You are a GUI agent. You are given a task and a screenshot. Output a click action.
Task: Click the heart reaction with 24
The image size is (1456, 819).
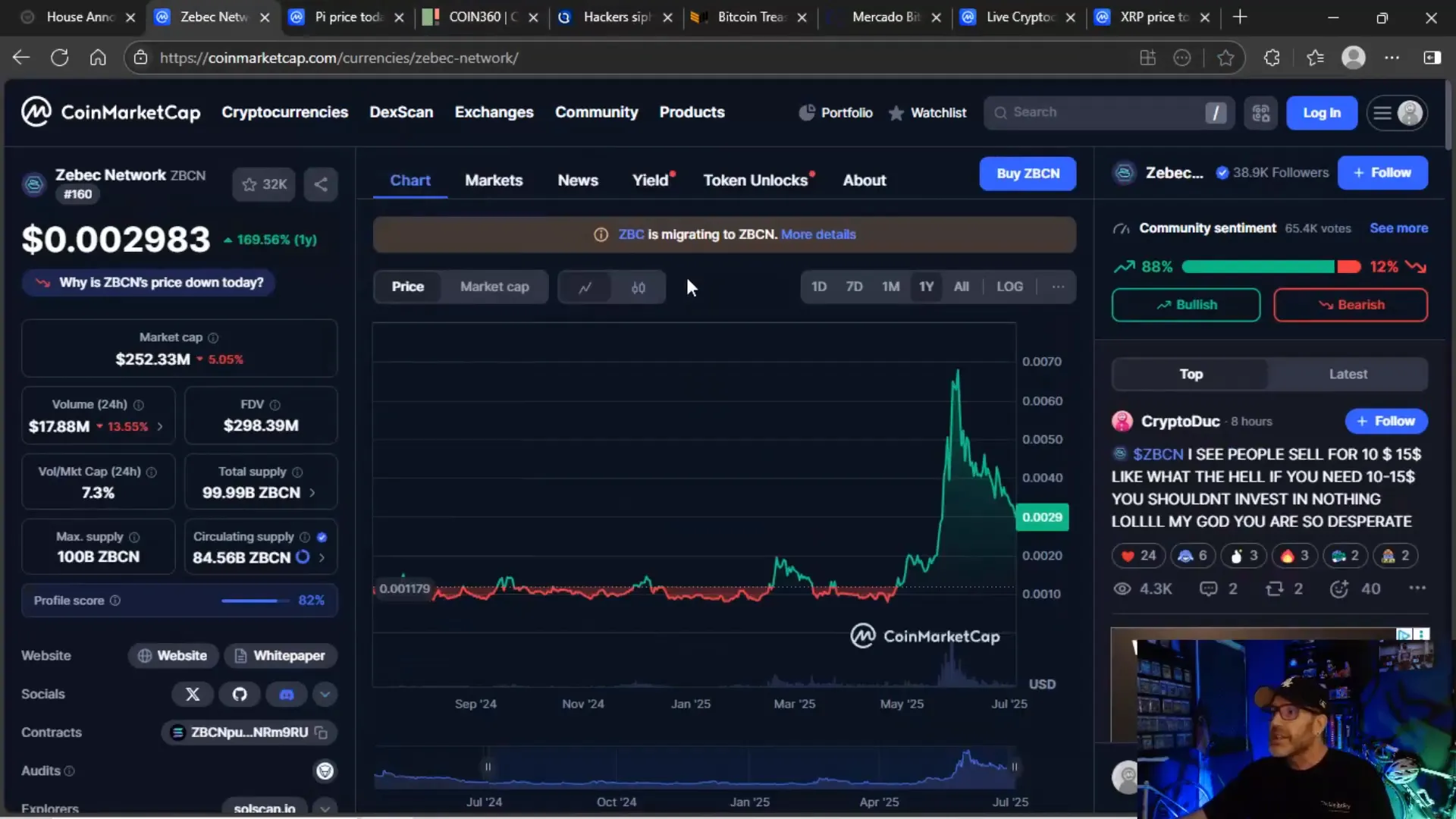(x=1138, y=556)
